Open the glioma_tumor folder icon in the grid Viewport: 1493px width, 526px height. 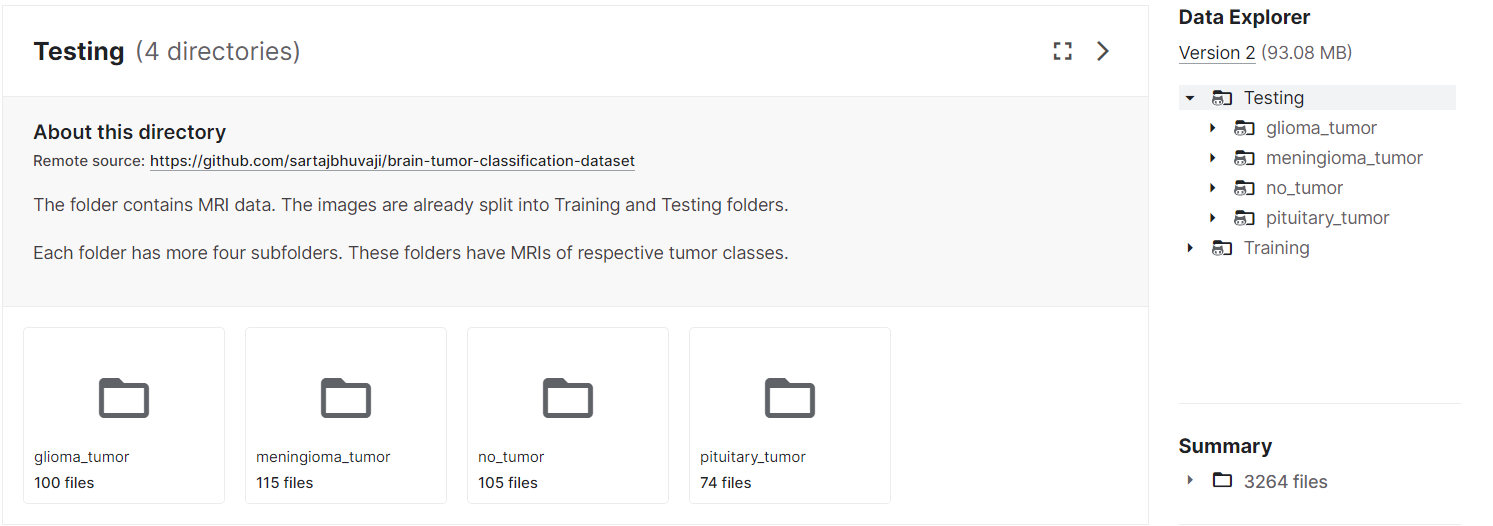124,398
